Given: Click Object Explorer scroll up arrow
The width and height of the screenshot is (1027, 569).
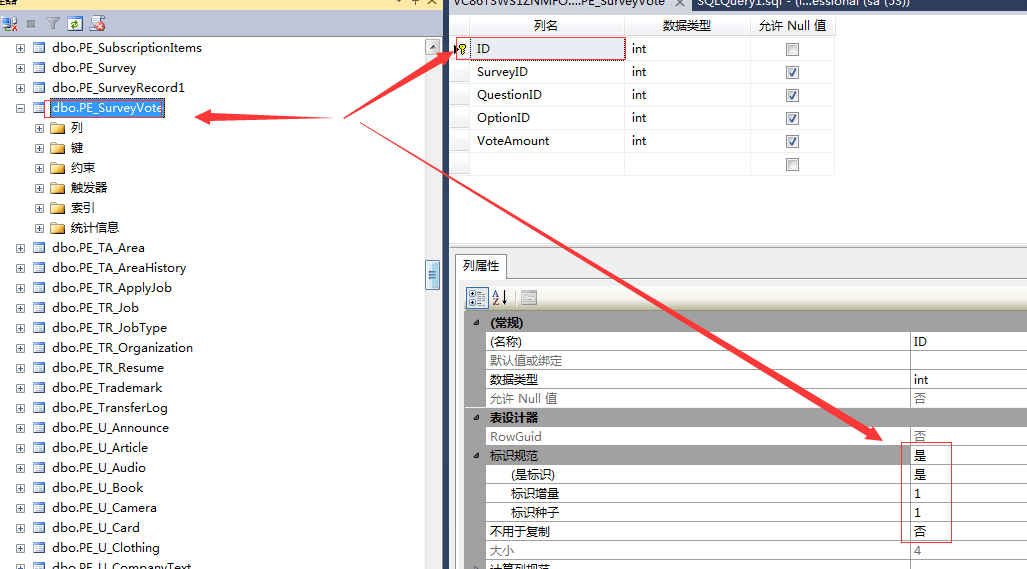Looking at the screenshot, I should point(433,47).
